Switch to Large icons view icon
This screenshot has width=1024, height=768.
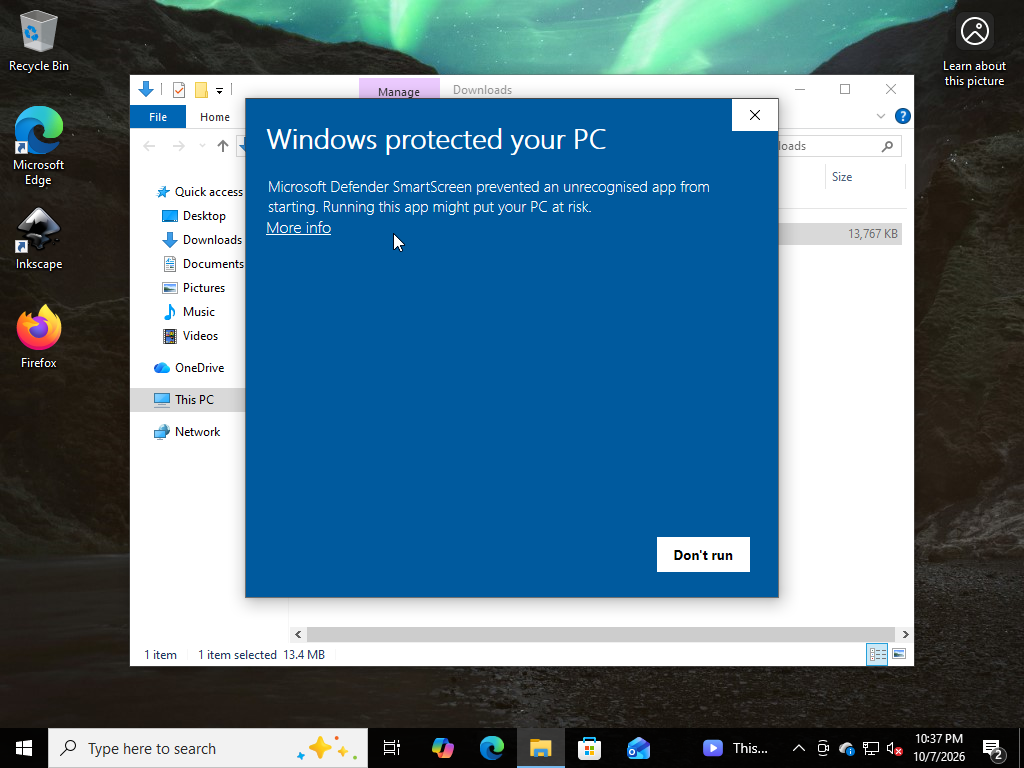(x=899, y=654)
